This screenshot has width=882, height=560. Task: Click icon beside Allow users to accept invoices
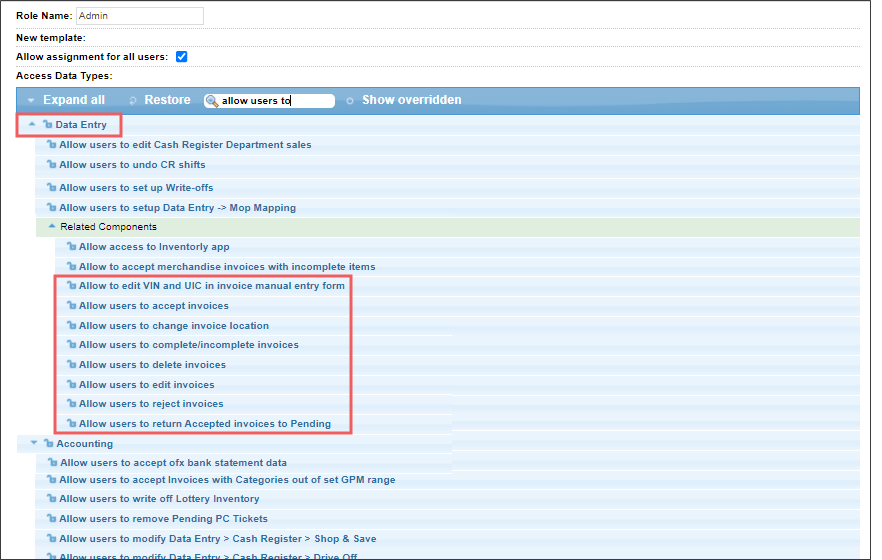[x=71, y=305]
